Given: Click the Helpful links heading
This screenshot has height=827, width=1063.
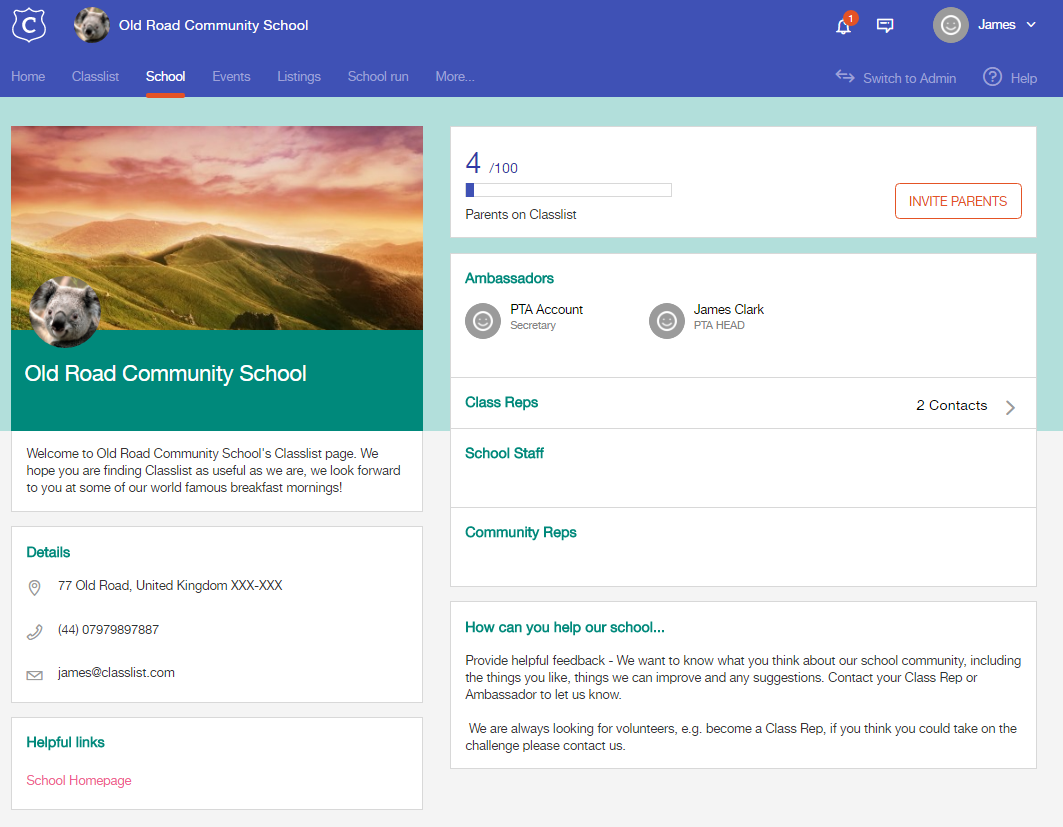Looking at the screenshot, I should tap(65, 742).
